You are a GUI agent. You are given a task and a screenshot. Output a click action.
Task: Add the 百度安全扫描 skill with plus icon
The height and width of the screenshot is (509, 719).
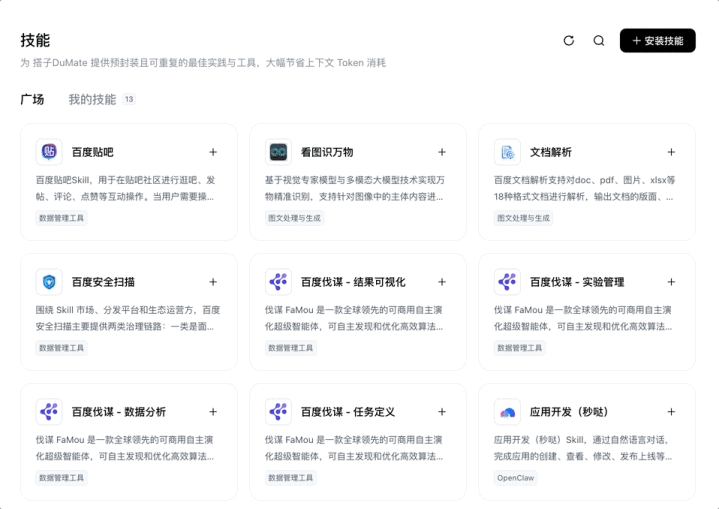213,282
